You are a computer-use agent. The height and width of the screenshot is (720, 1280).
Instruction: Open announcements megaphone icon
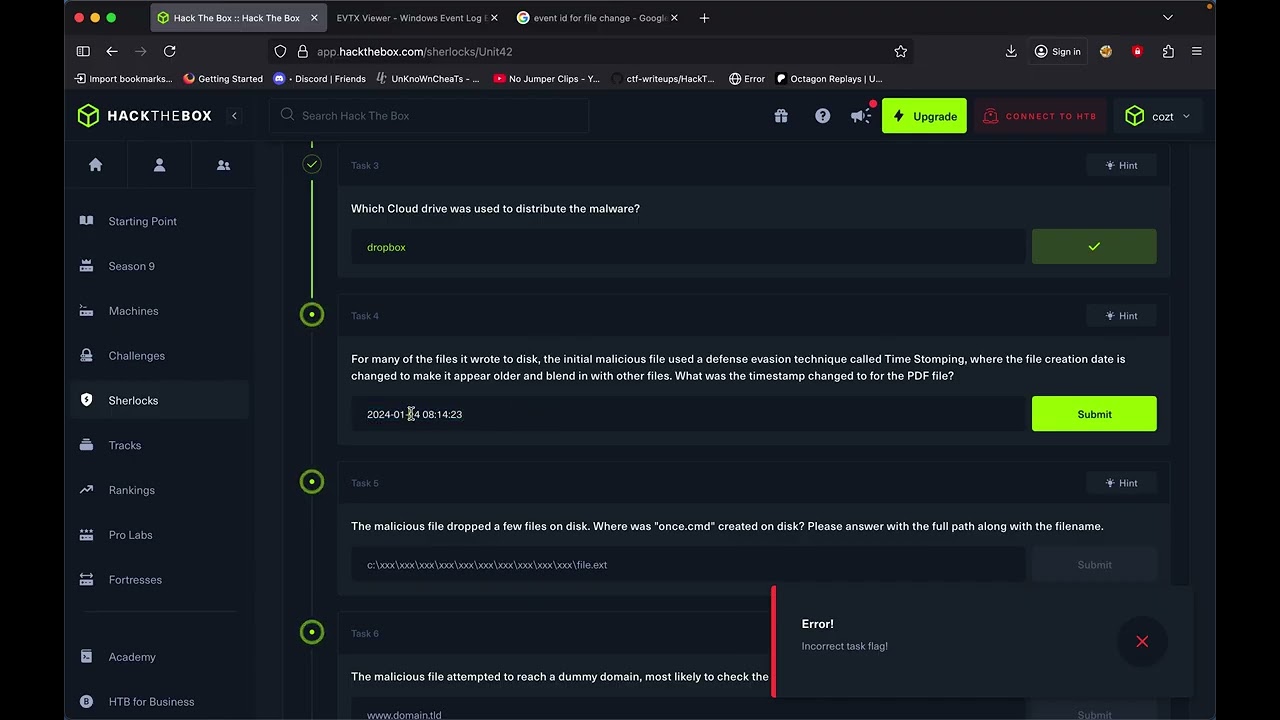coord(861,116)
